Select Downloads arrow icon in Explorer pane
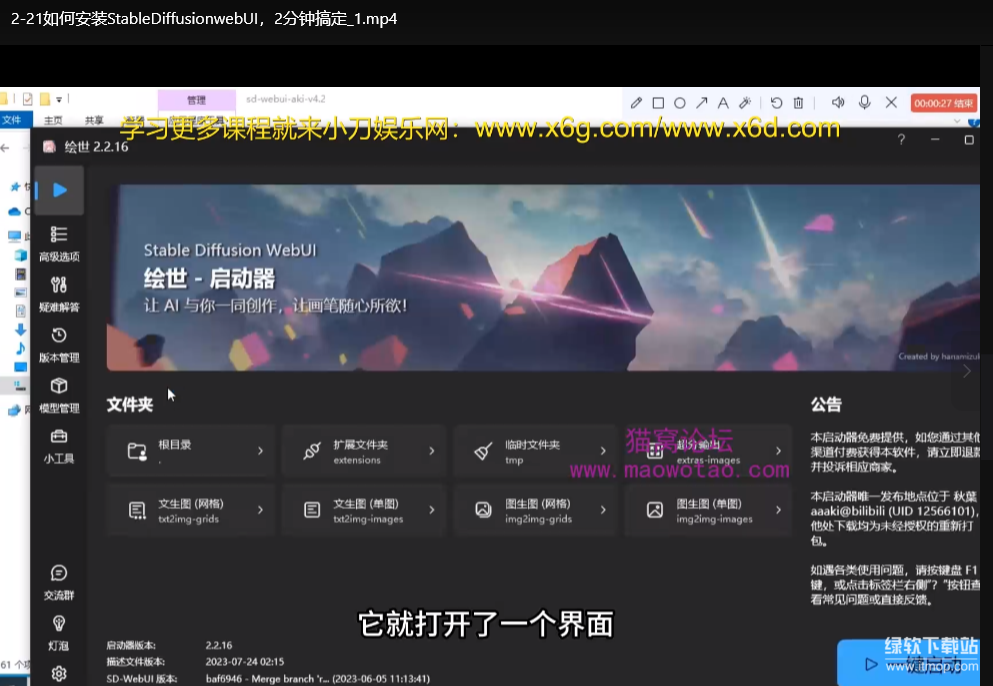This screenshot has width=993, height=686. pyautogui.click(x=20, y=329)
